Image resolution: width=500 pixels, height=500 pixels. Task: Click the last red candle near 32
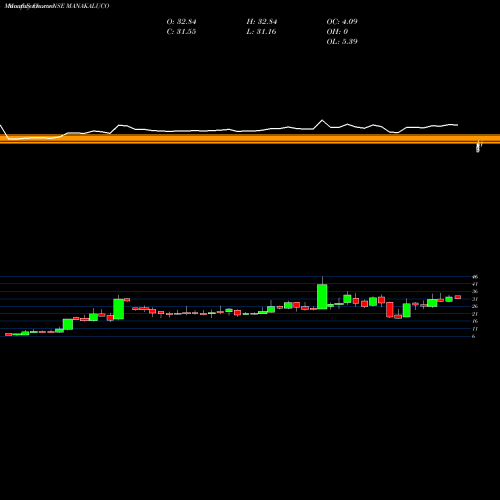click(x=458, y=297)
